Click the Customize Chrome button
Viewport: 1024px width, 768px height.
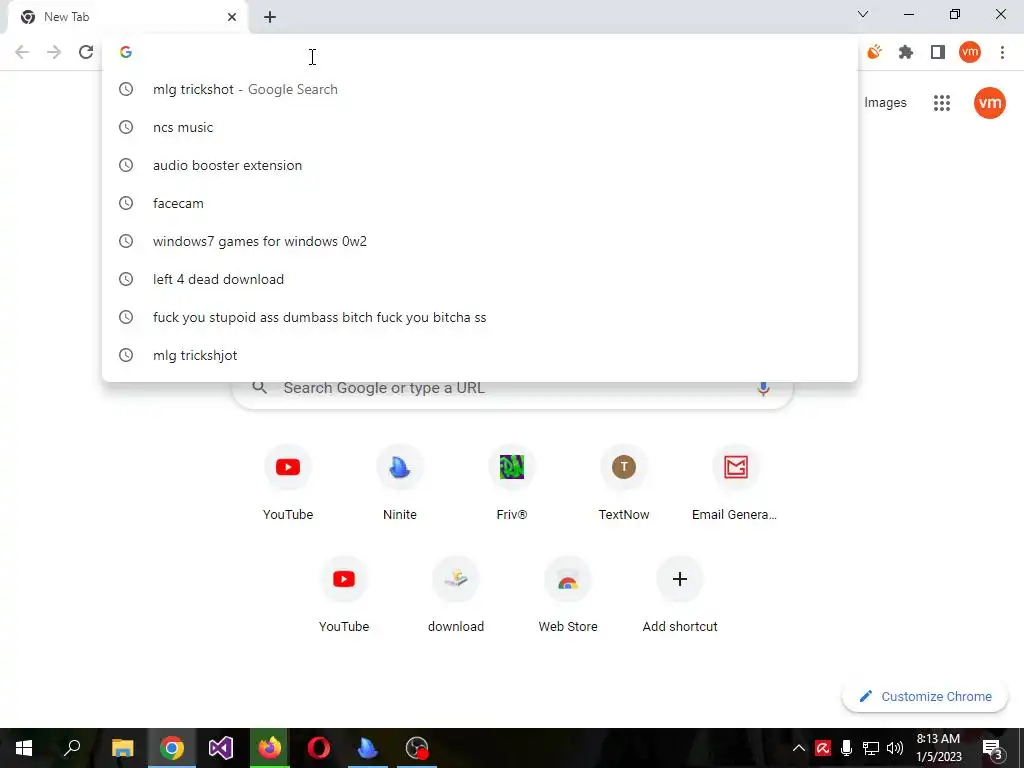coord(926,696)
